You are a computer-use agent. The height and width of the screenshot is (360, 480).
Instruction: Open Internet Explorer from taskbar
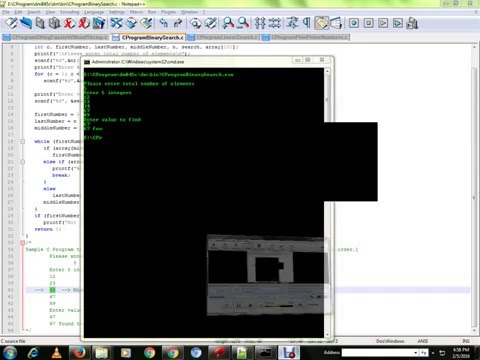[x=34, y=353]
